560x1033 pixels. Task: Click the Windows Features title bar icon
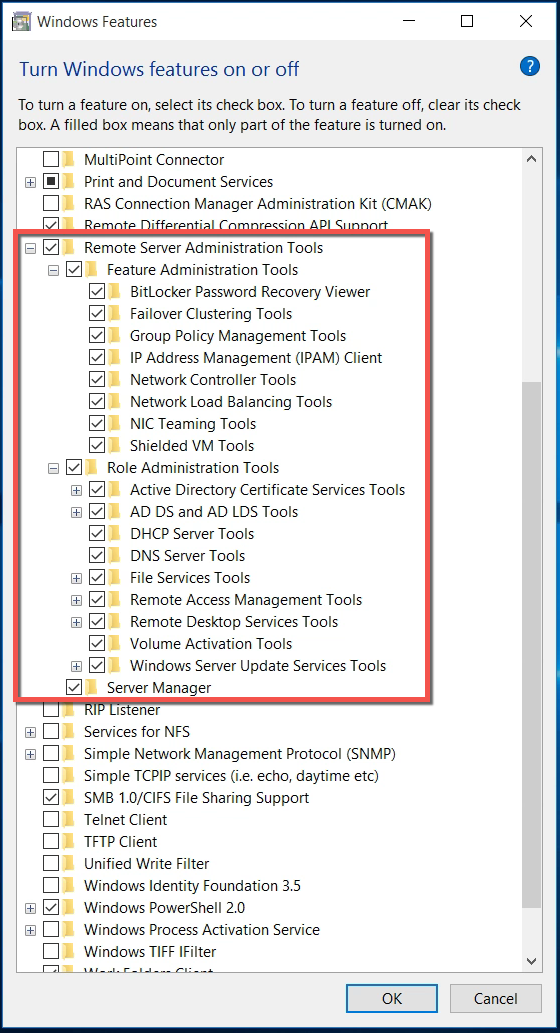click(21, 22)
